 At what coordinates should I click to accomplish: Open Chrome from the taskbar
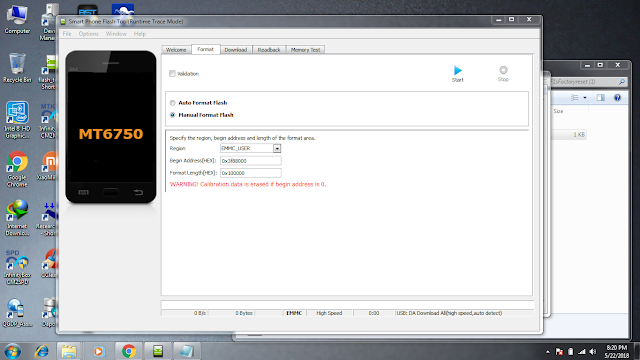129,351
